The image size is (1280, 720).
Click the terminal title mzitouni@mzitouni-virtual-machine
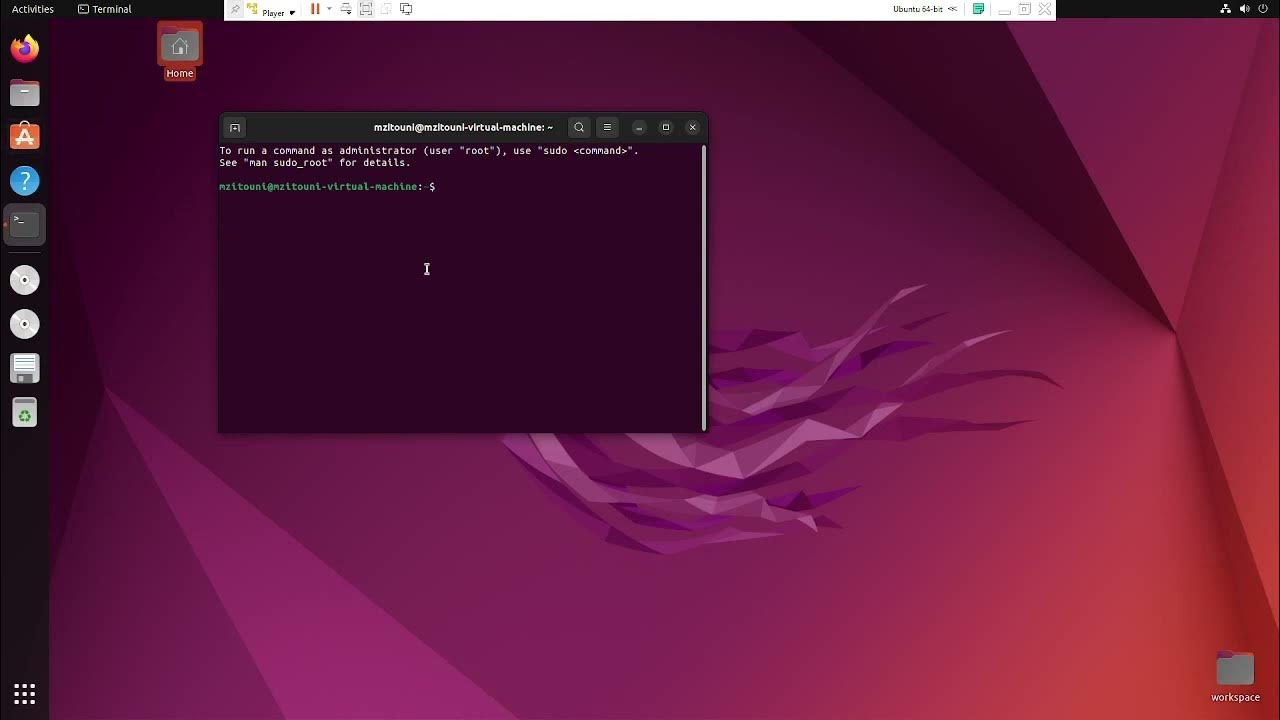pos(463,127)
